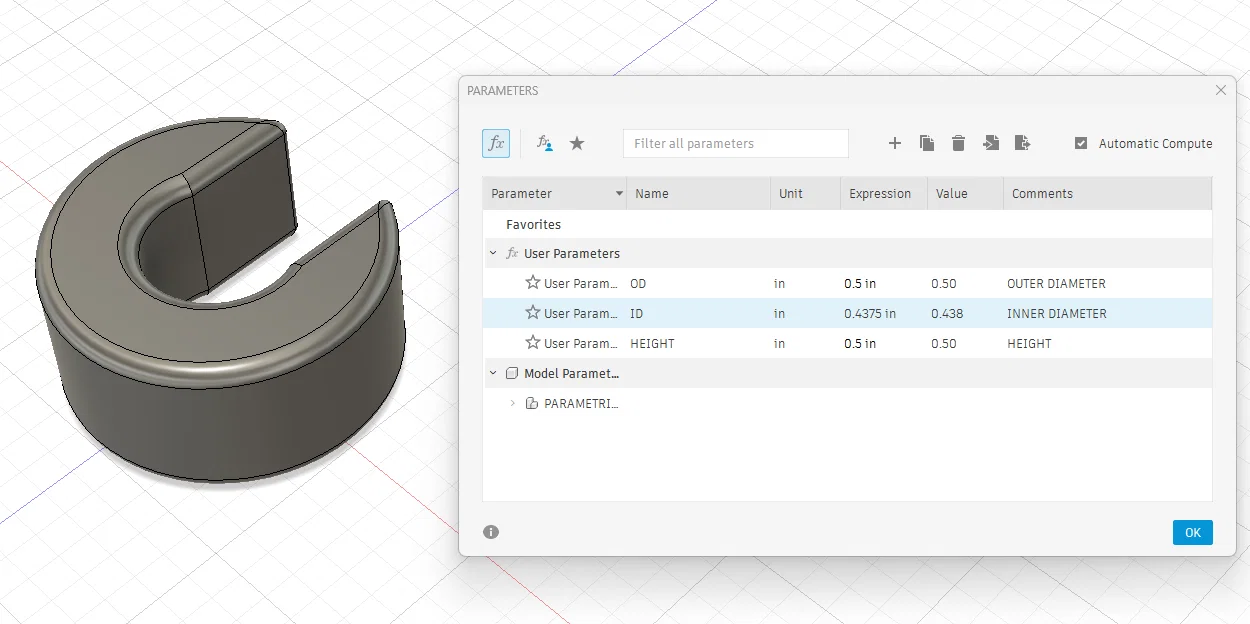1250x624 pixels.
Task: Show only user parameters filter icon
Action: pyautogui.click(x=544, y=143)
